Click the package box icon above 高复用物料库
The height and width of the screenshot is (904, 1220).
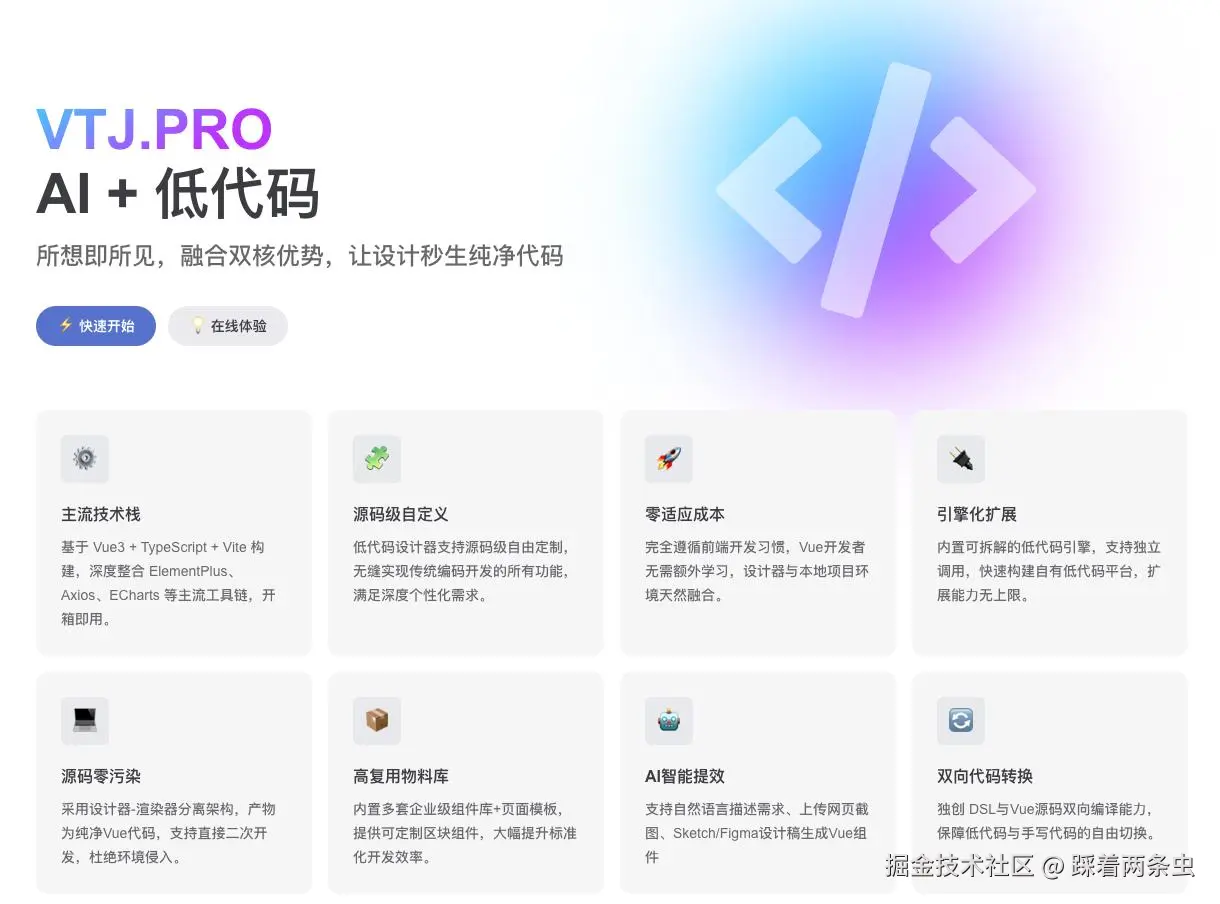(x=377, y=721)
